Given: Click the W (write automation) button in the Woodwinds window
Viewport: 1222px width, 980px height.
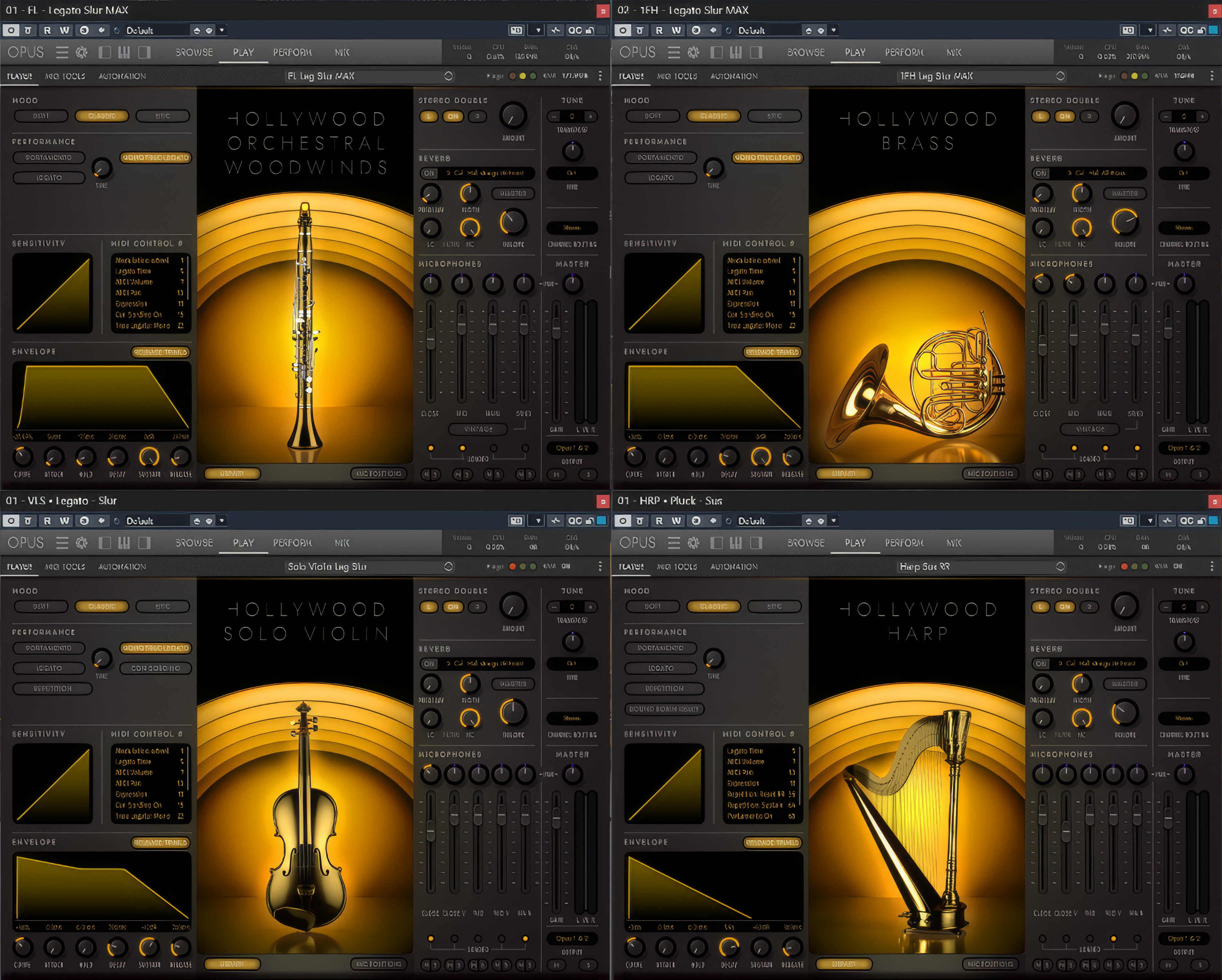Looking at the screenshot, I should (x=65, y=30).
